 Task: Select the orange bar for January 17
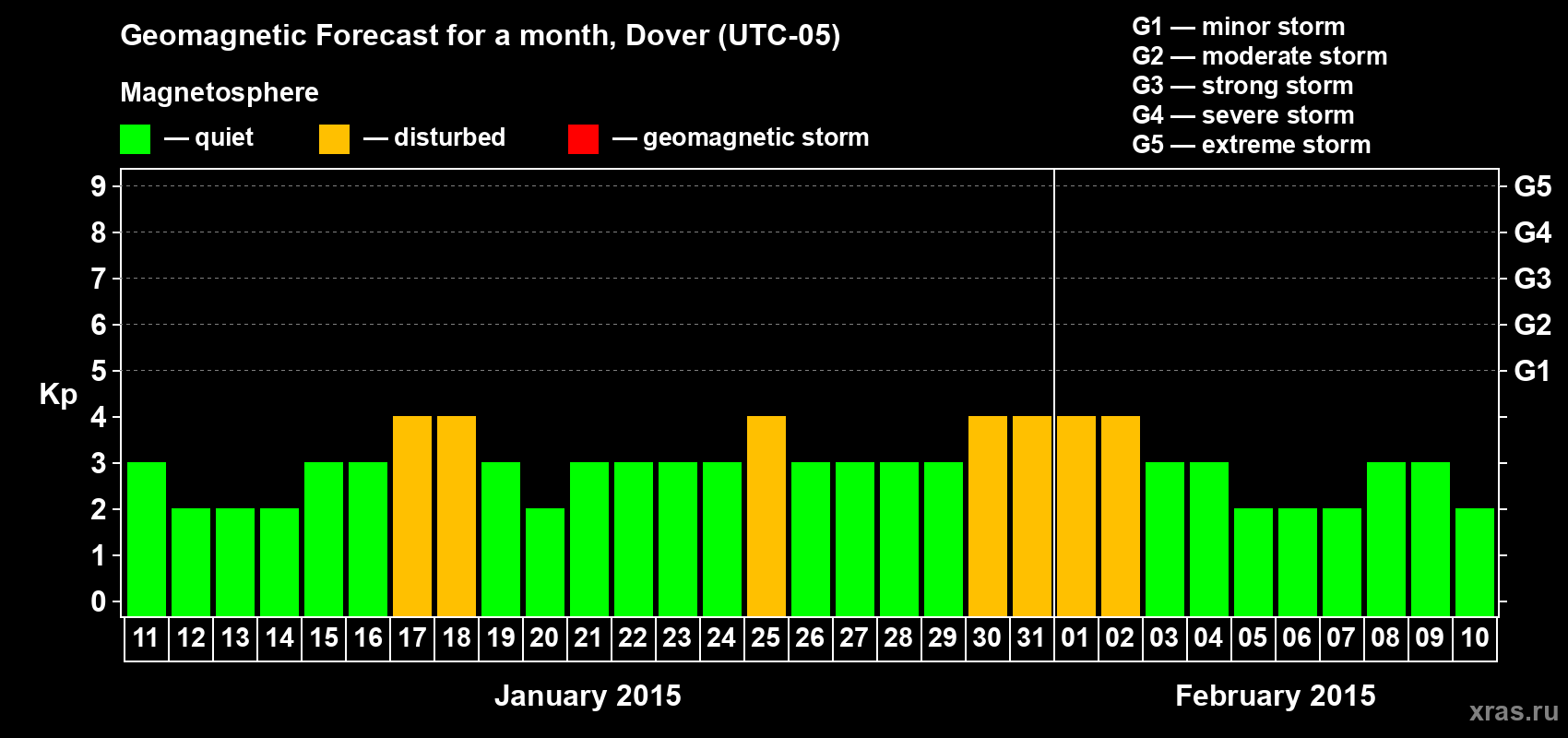pyautogui.click(x=412, y=516)
